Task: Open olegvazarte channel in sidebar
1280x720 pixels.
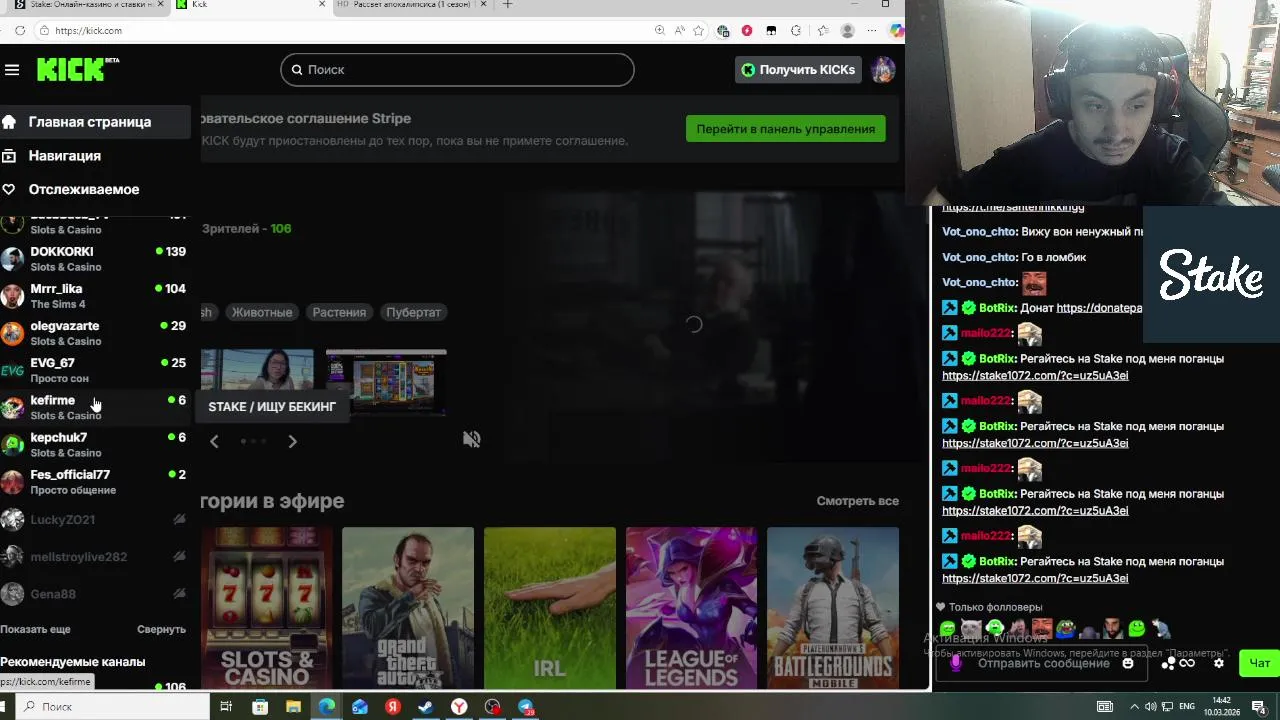Action: (x=95, y=333)
